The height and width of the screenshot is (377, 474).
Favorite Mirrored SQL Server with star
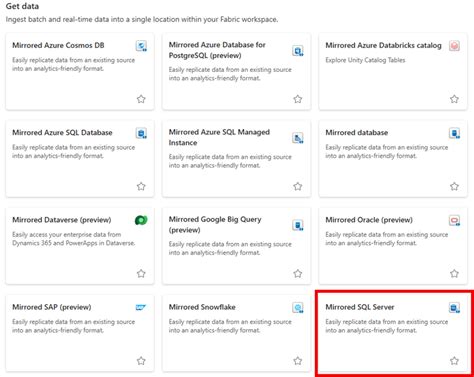click(454, 361)
